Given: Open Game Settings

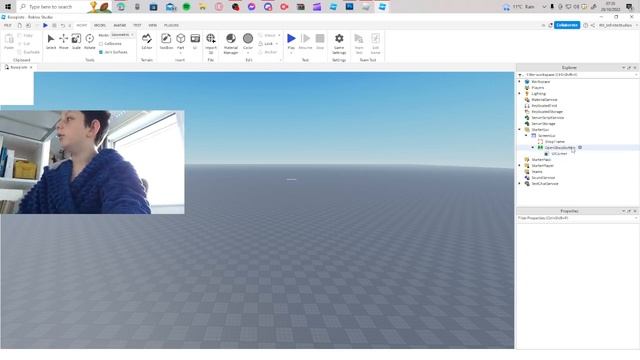Looking at the screenshot, I should click(339, 43).
